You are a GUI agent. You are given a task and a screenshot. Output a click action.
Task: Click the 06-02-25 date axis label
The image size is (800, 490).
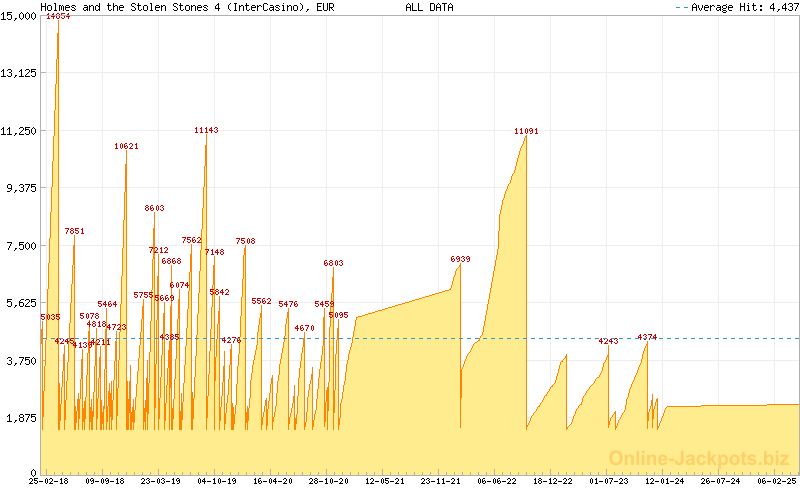[776, 481]
